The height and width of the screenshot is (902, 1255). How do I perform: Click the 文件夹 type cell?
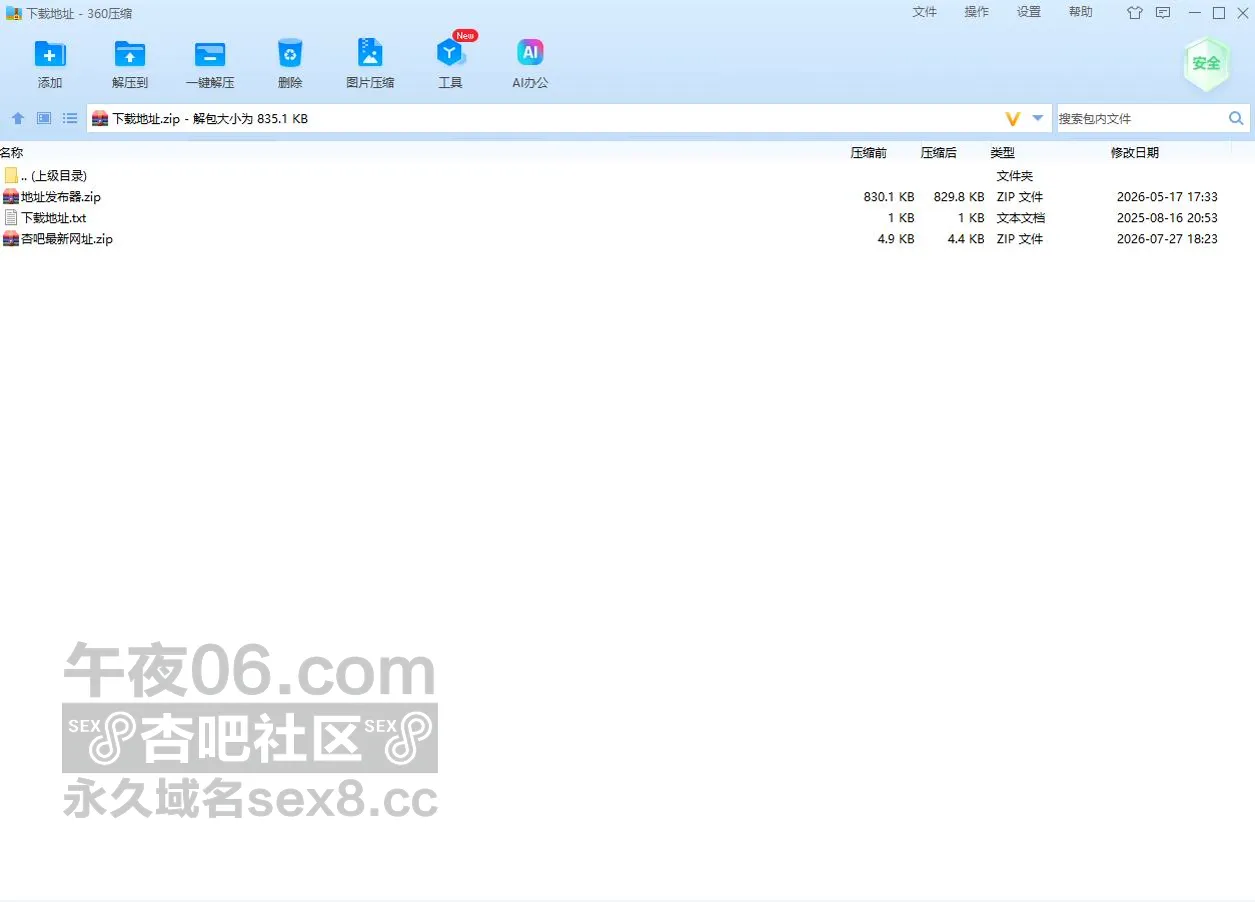1014,176
